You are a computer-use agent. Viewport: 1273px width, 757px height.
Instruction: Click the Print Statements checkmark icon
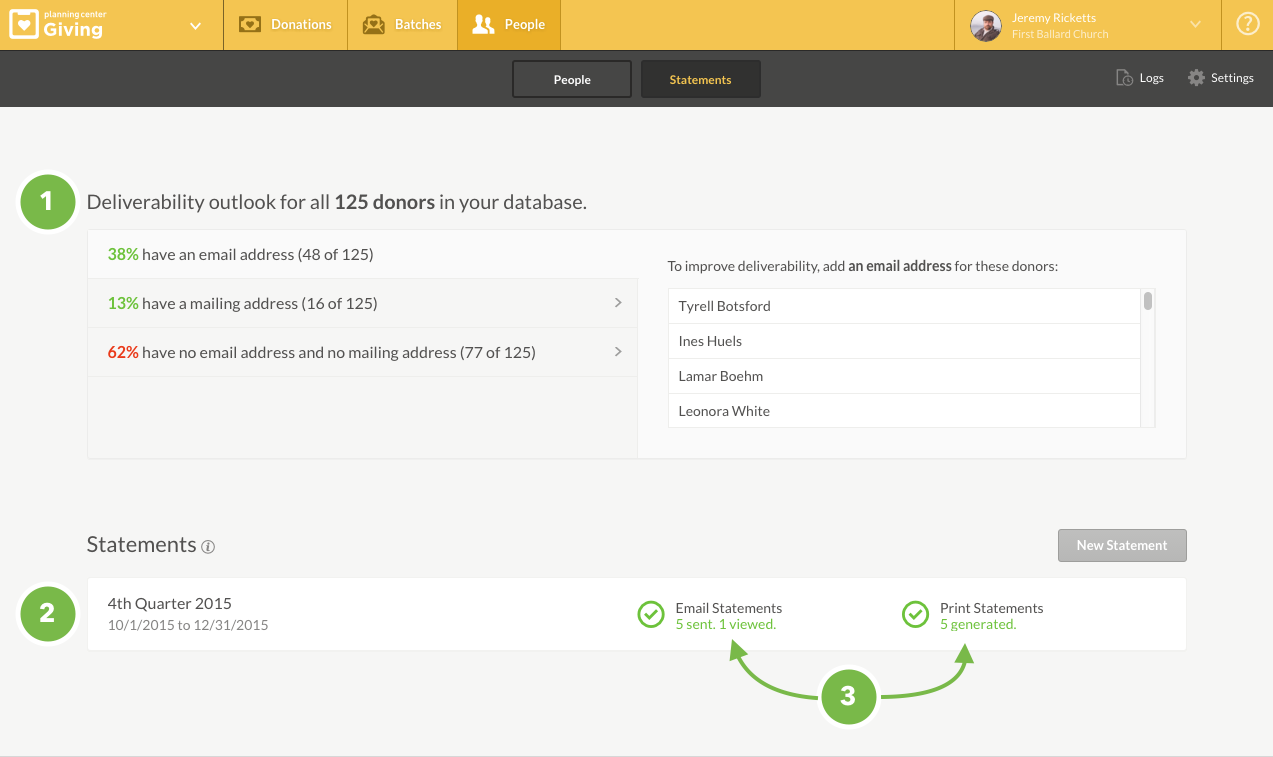[915, 614]
